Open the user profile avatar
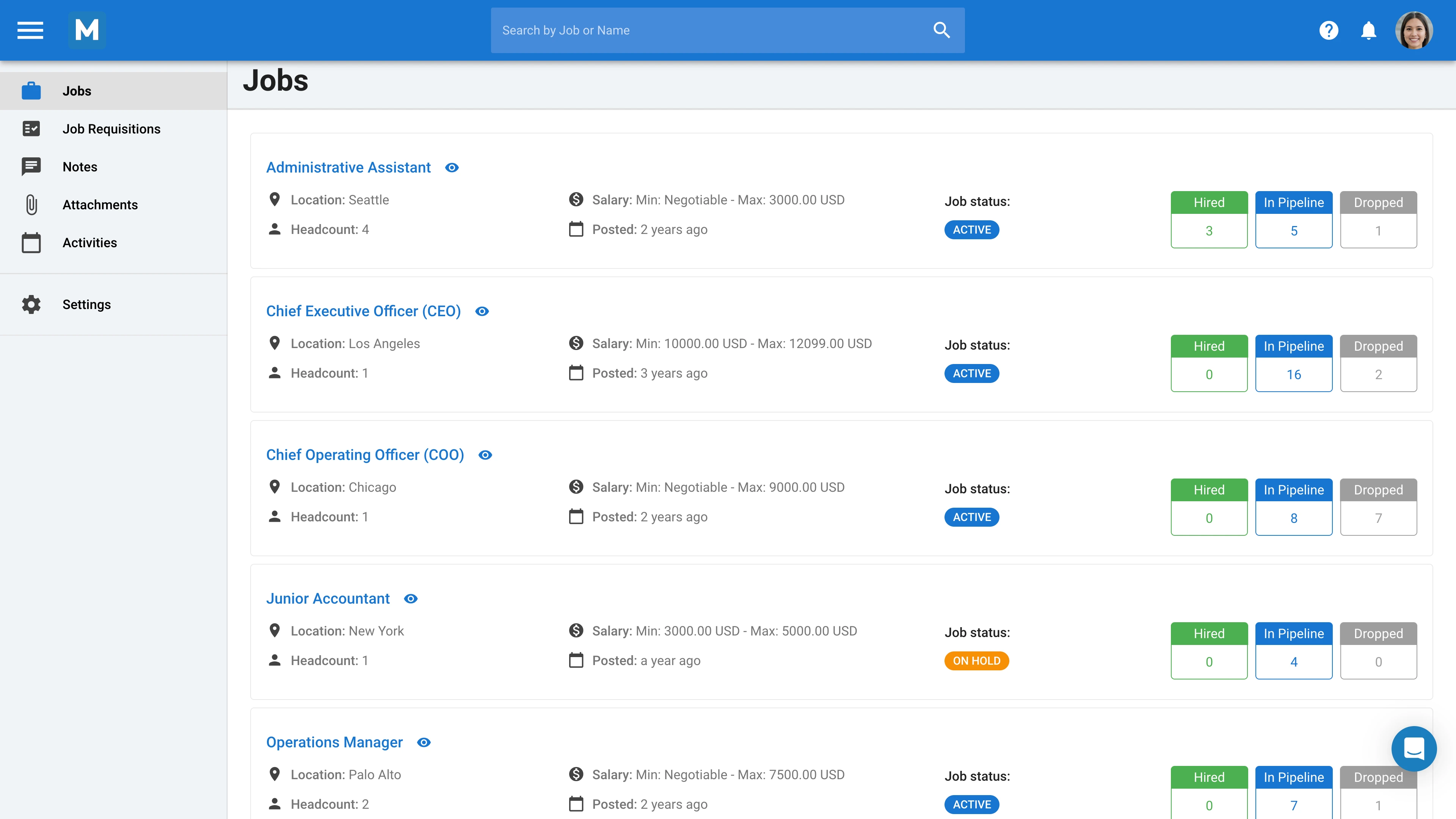Viewport: 1456px width, 819px height. (1414, 30)
